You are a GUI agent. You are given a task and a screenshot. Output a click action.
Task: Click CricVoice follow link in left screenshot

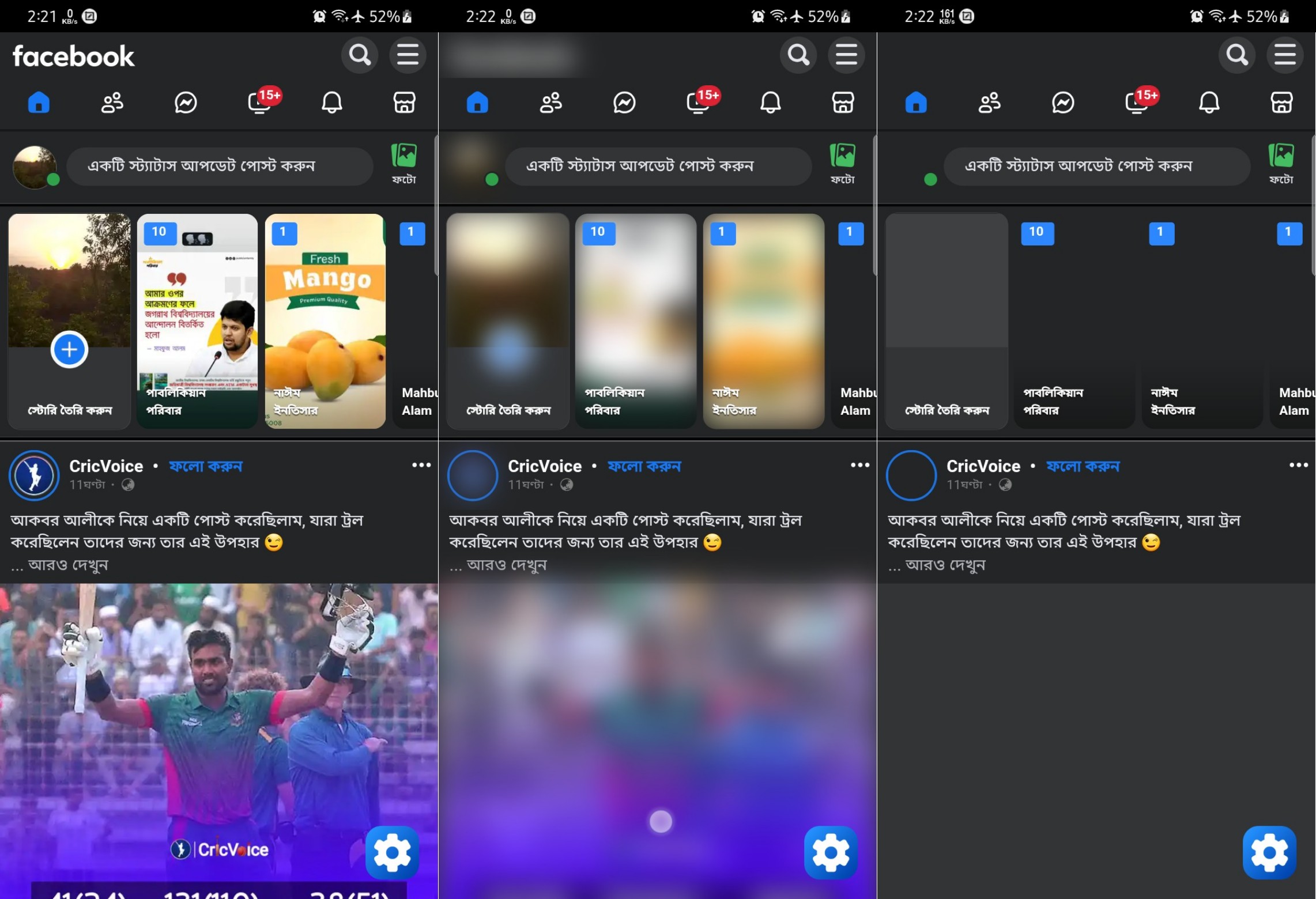pos(206,466)
